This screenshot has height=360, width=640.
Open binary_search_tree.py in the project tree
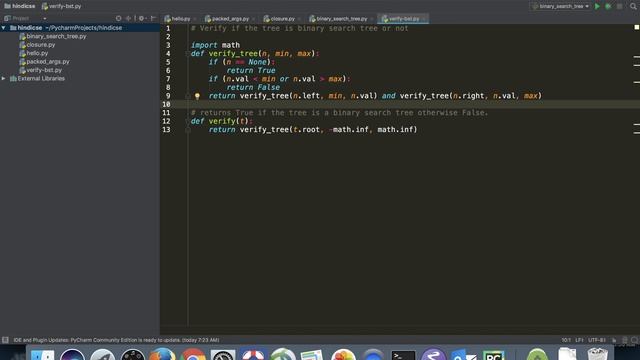tap(53, 36)
